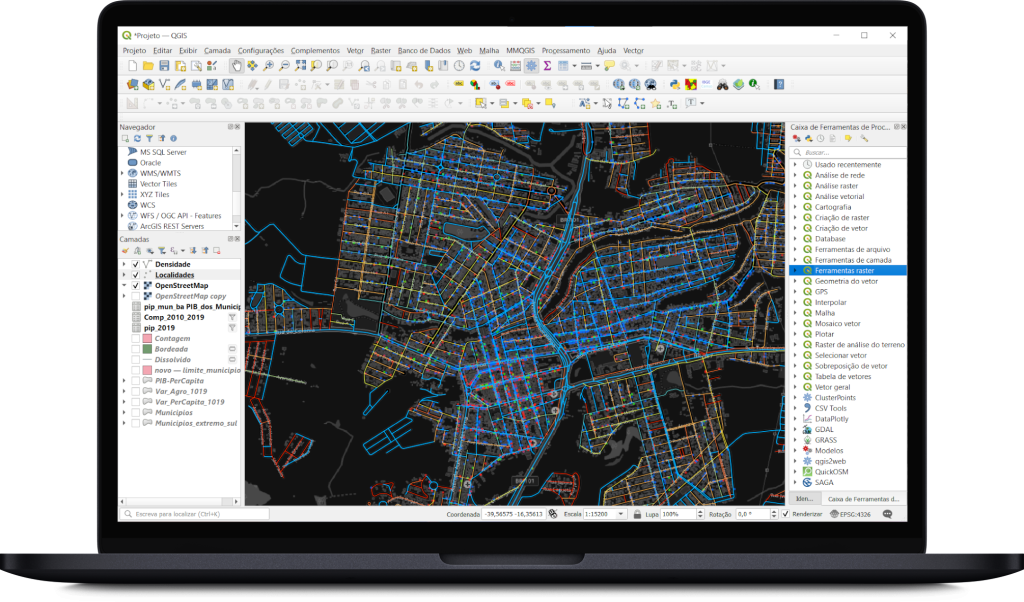Uncheck the Densidade layer visibility

[x=135, y=264]
